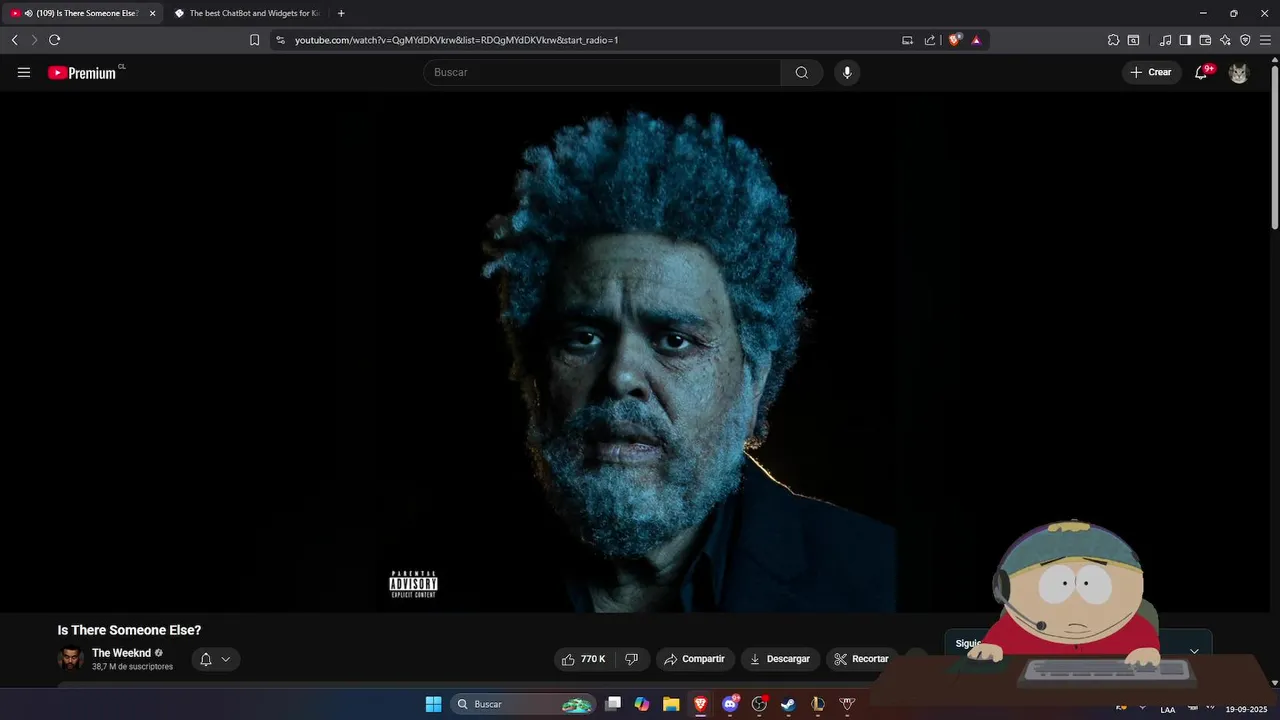Open Brave Rewards triangle icon
This screenshot has width=1280, height=720.
pos(976,40)
